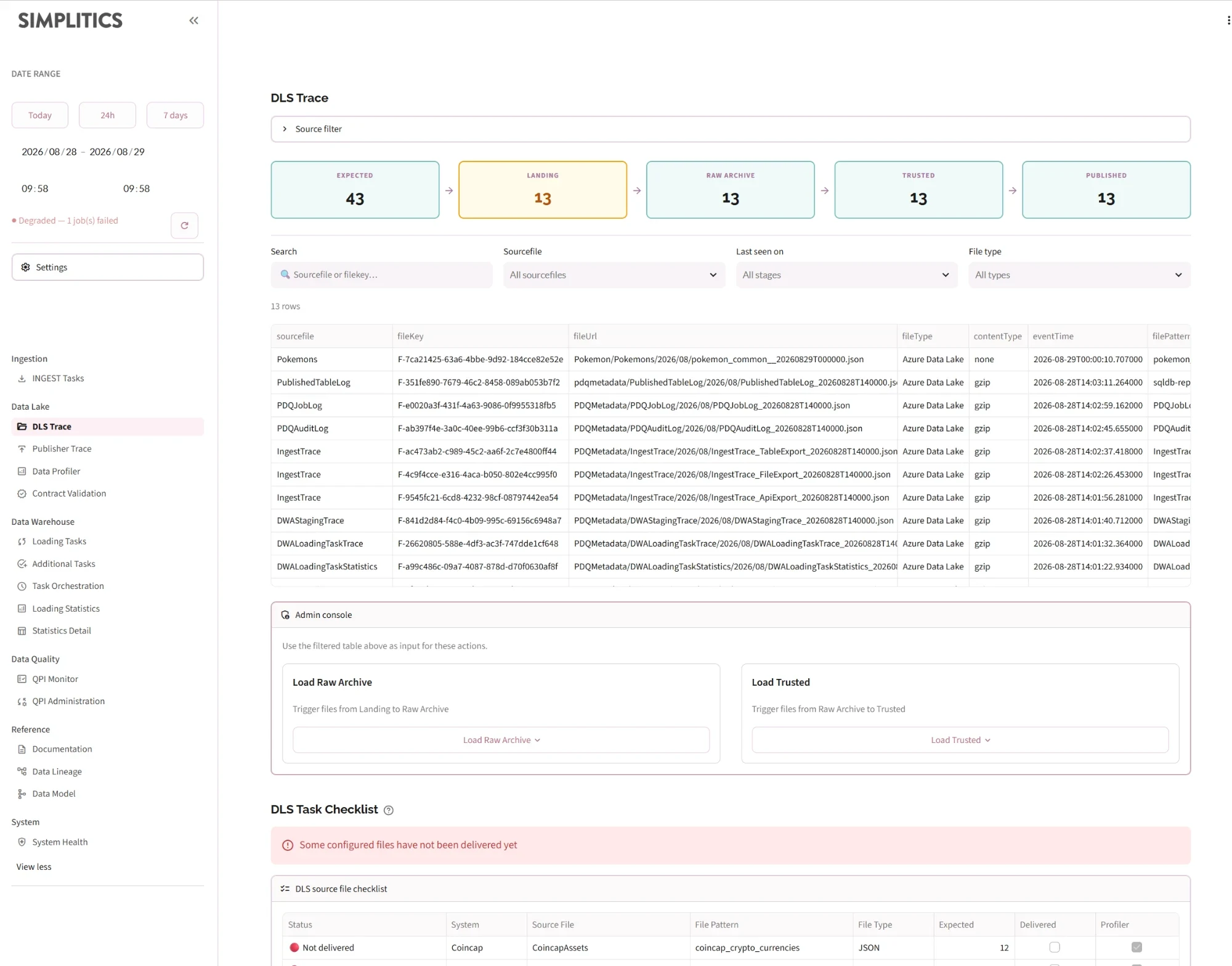The image size is (1232, 966).
Task: Click the System Health shield icon
Action: (22, 842)
